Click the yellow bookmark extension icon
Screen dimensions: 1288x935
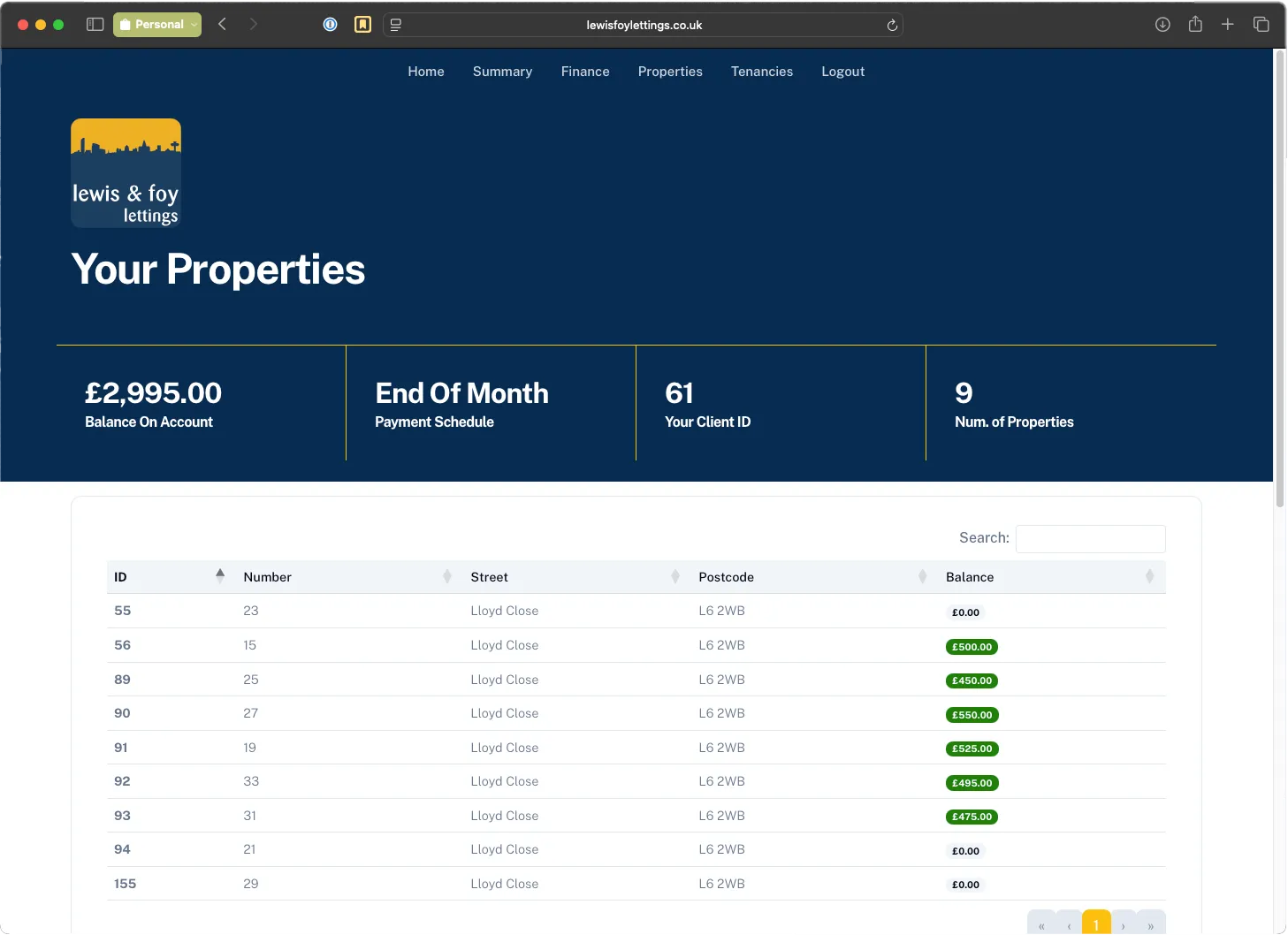point(362,24)
